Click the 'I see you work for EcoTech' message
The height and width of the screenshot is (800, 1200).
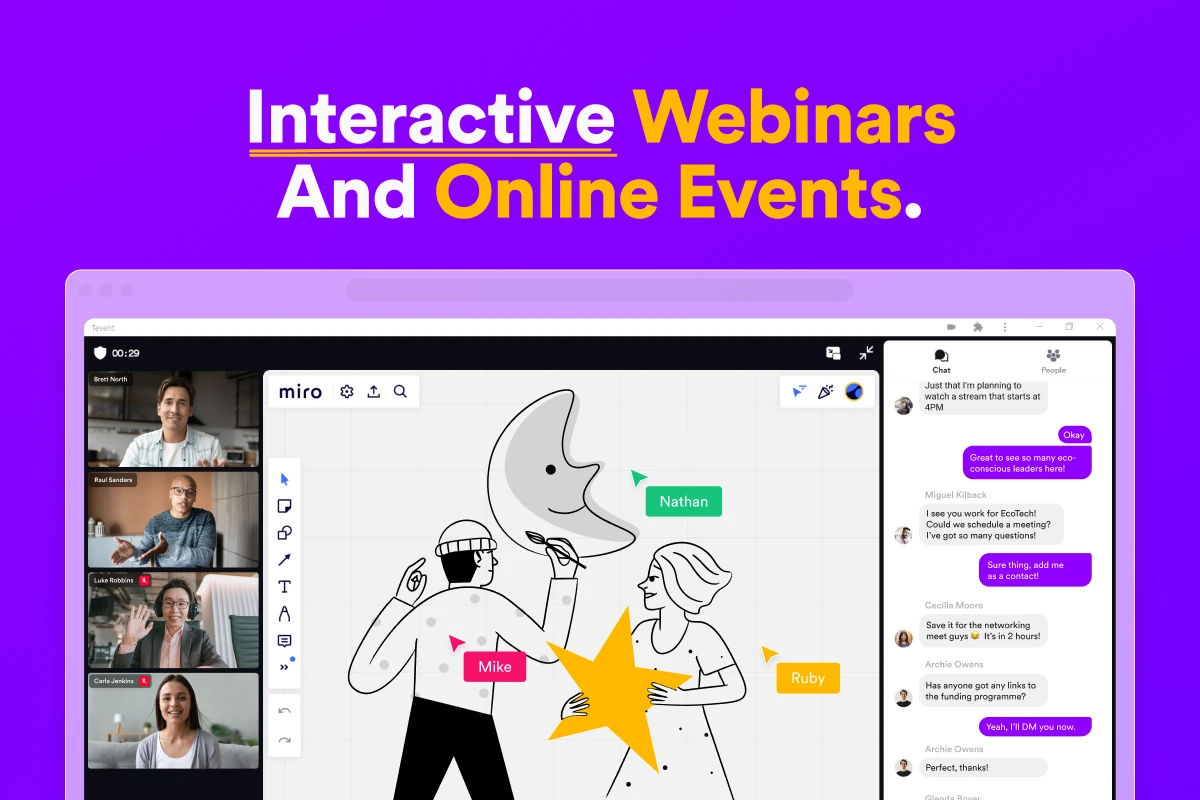(991, 524)
